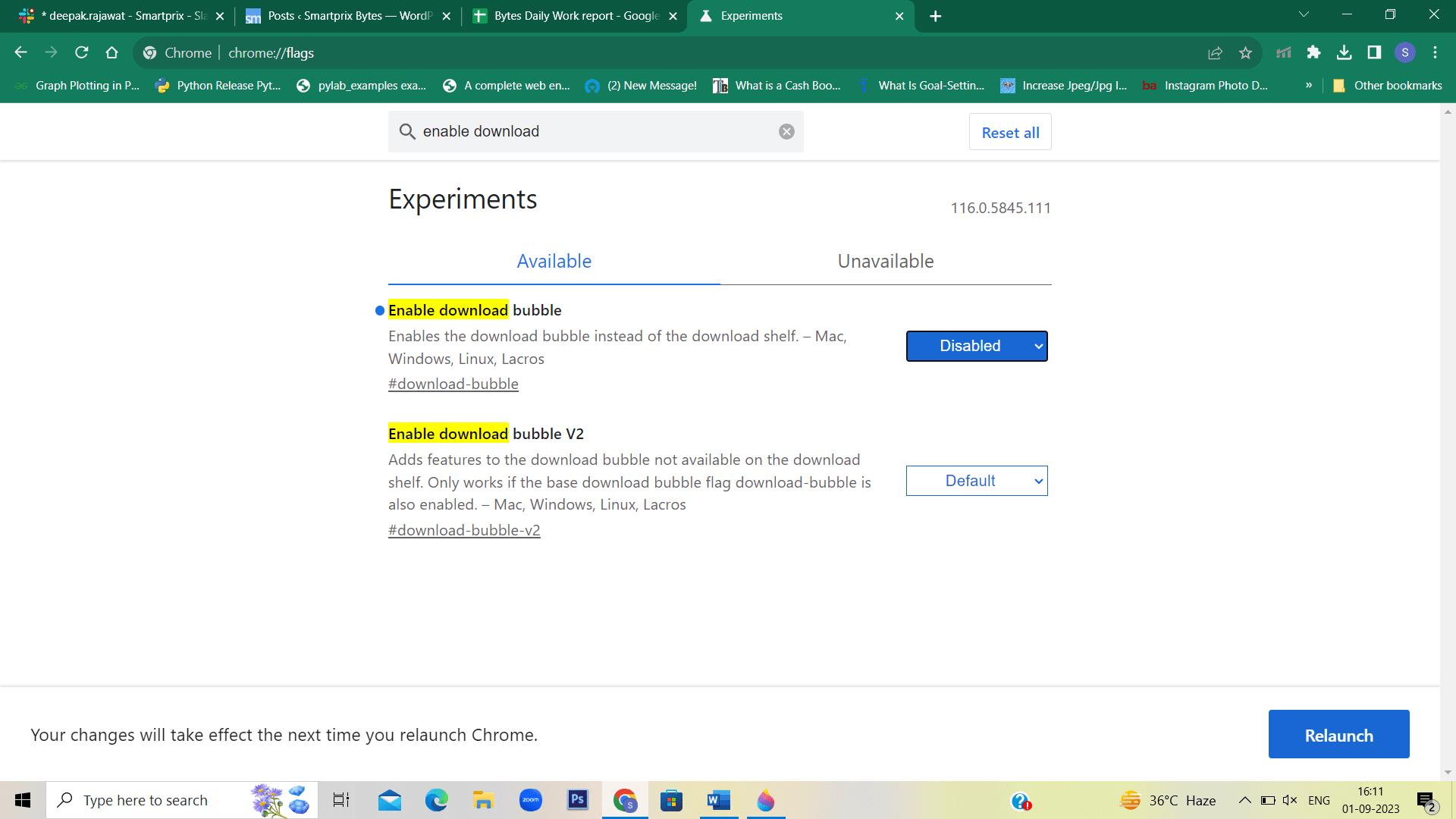
Task: Click the Relaunch button
Action: 1338,734
